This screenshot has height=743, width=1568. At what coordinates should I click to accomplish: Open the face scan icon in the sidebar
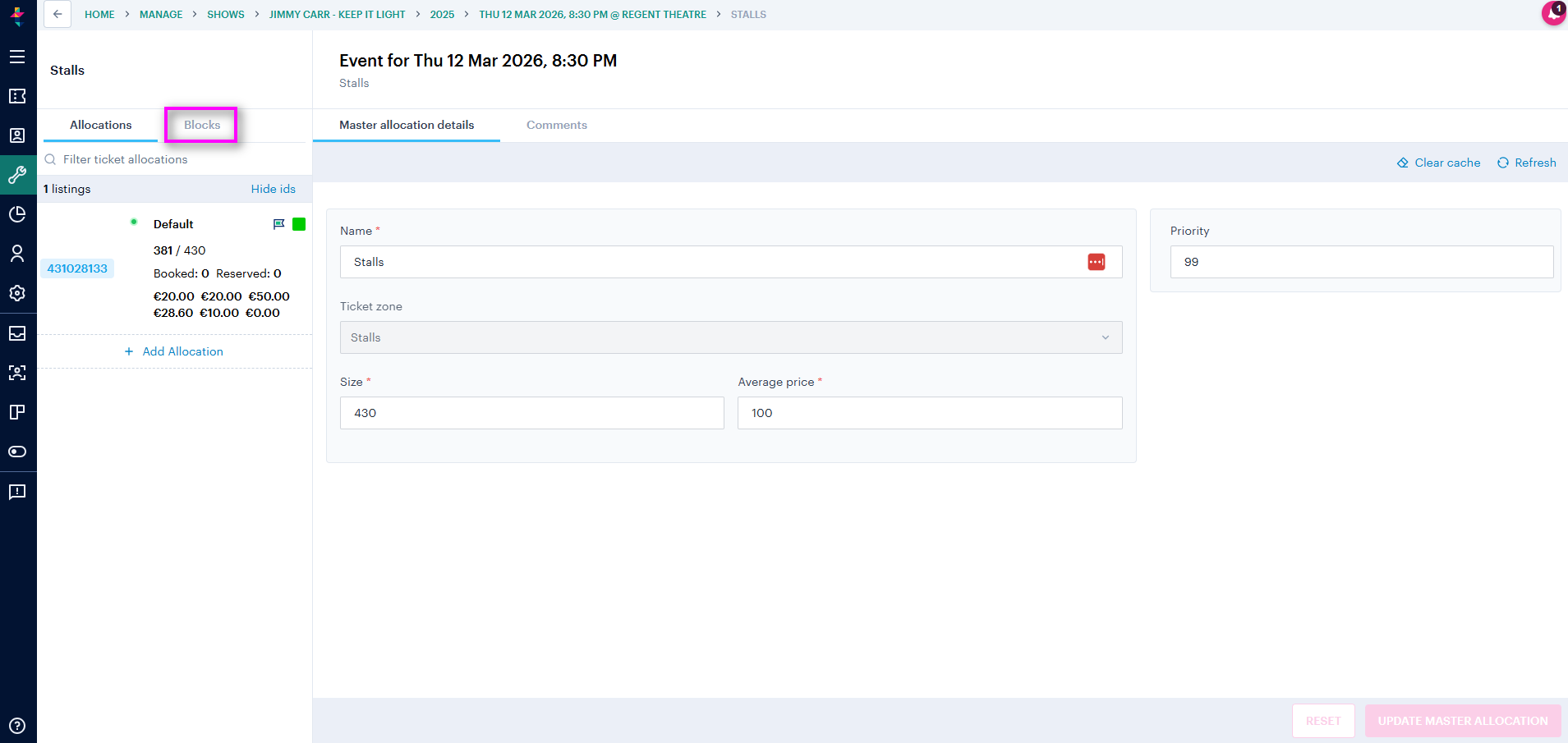17,373
